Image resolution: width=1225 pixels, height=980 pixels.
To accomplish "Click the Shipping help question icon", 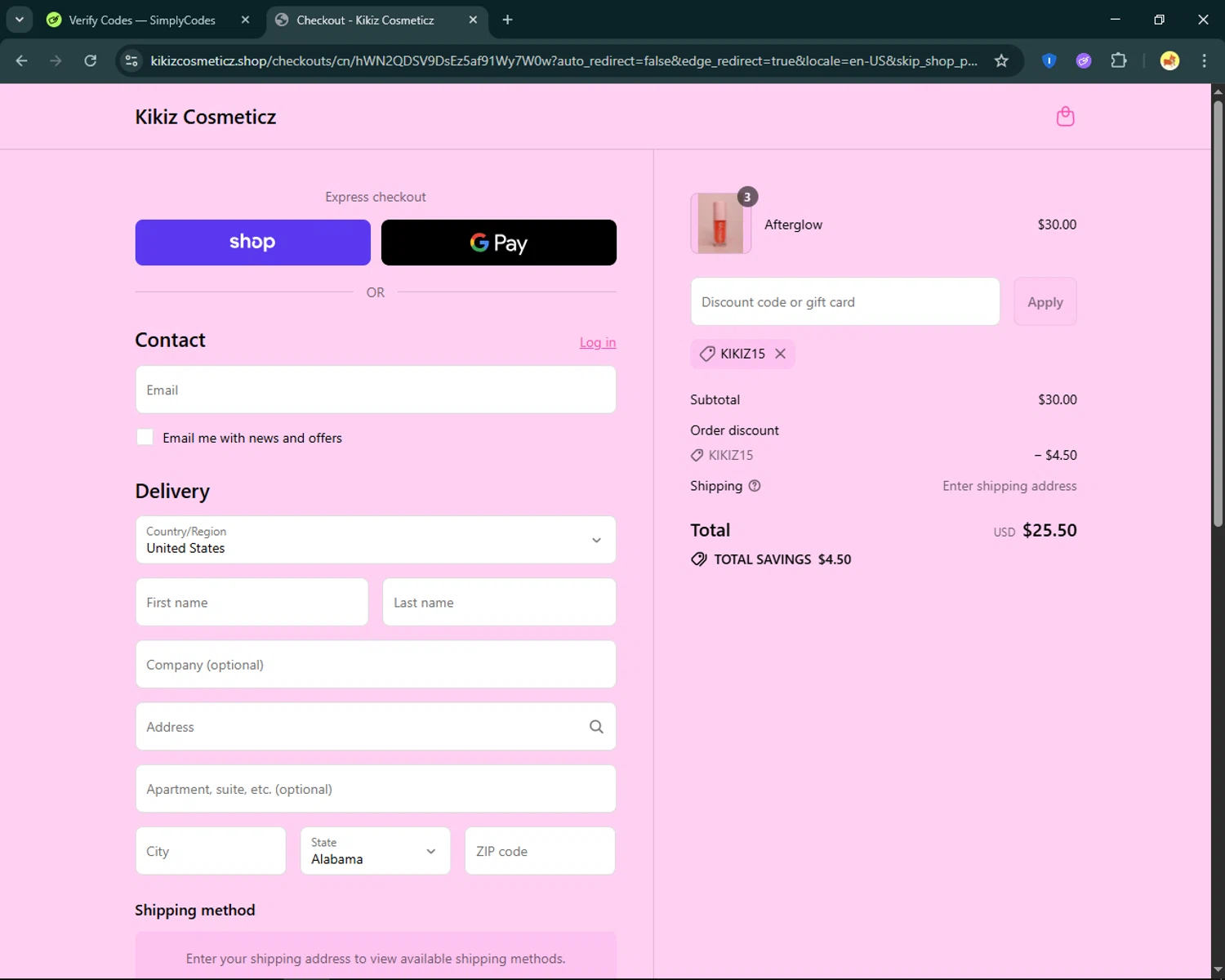I will [755, 486].
